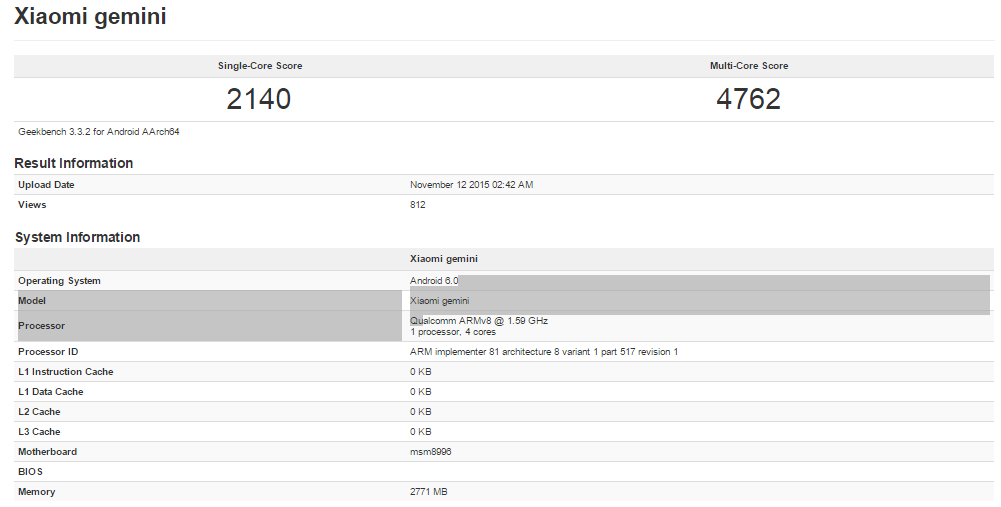This screenshot has height=507, width=1001.
Task: Select the Multi-Core Score header
Action: 749,66
